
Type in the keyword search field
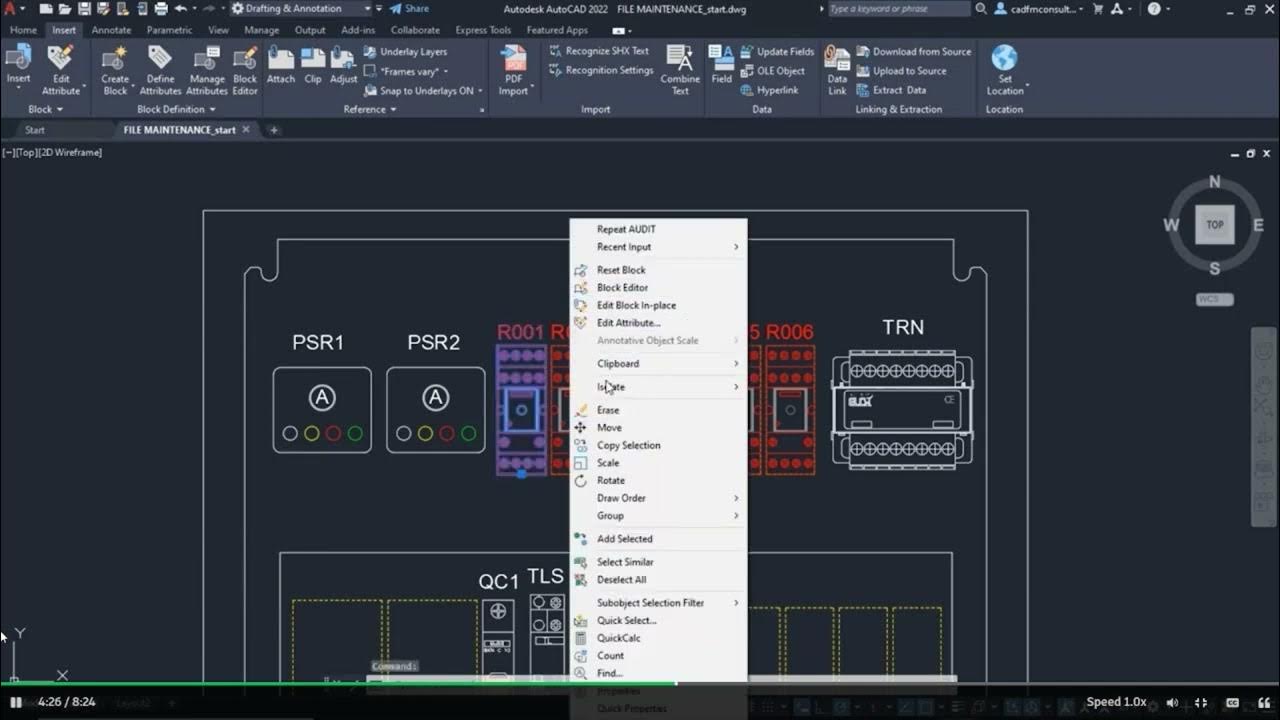898,9
